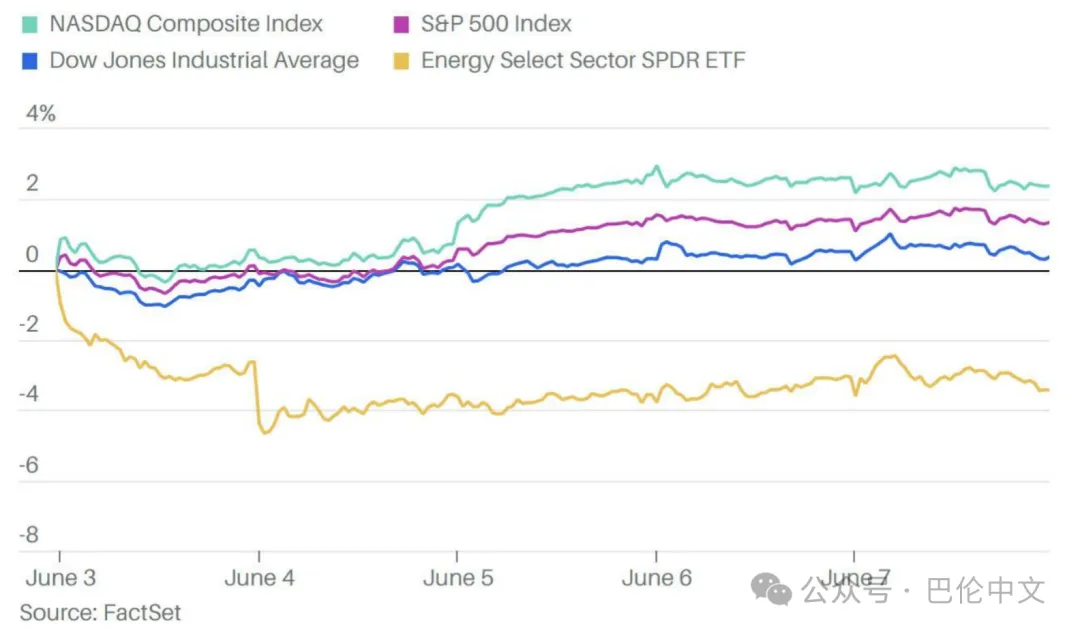Click the June 3 date label
Viewport: 1080px width, 634px height.
click(59, 579)
